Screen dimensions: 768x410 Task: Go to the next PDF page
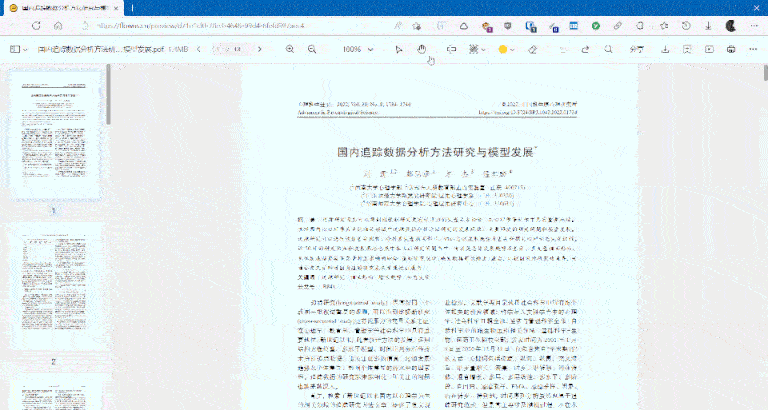point(260,49)
